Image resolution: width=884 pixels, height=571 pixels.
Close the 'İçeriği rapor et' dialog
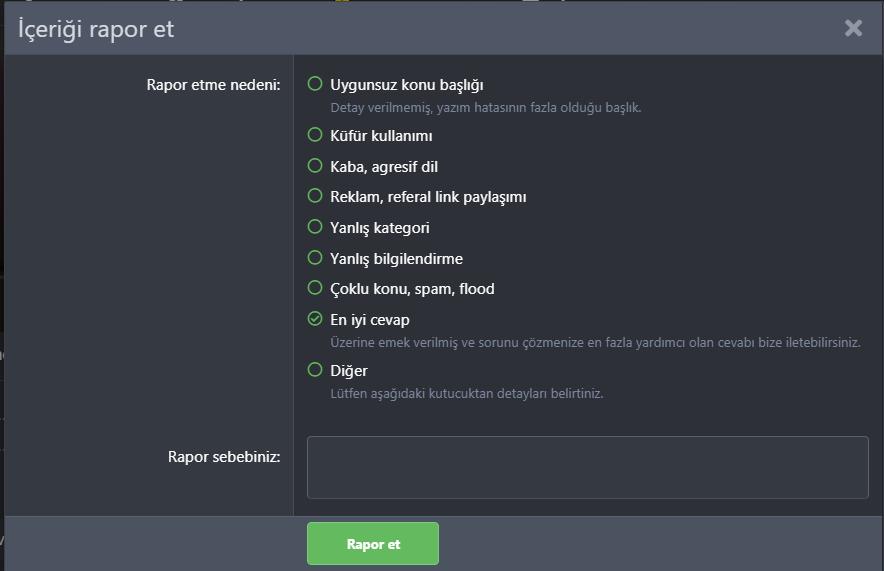pos(853,28)
